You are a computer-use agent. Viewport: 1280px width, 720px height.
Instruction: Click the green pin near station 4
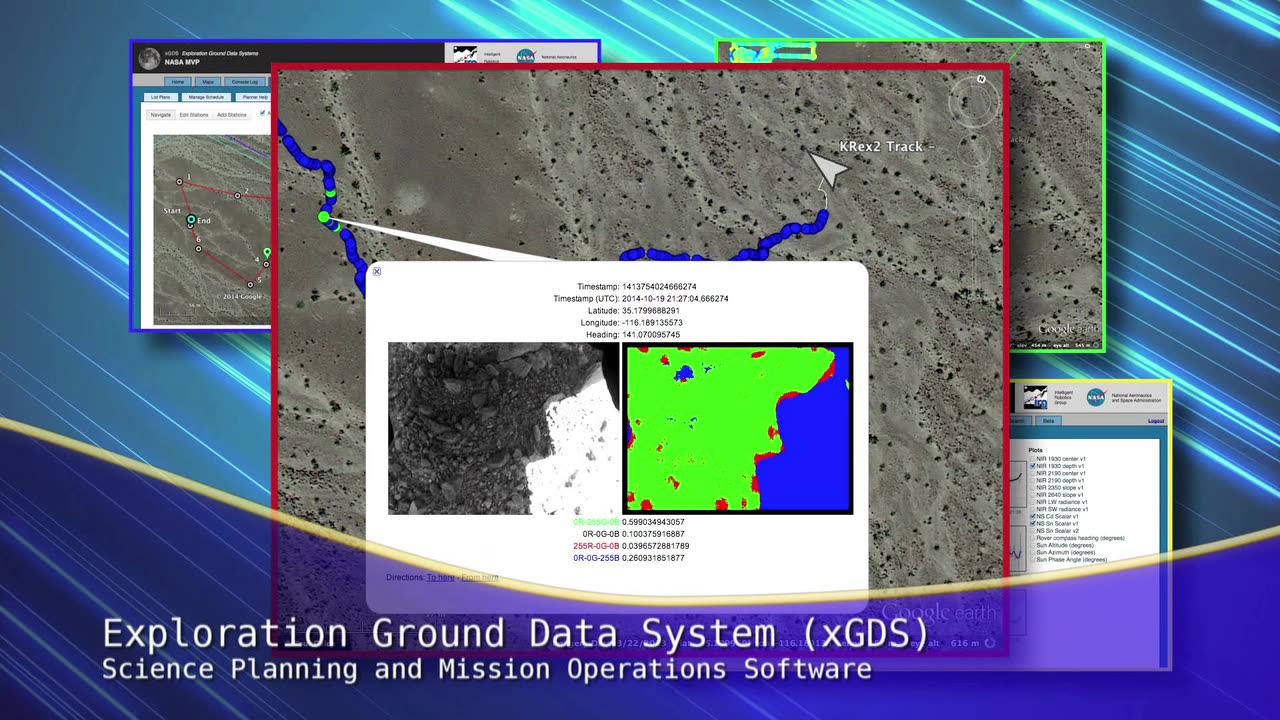pos(267,253)
